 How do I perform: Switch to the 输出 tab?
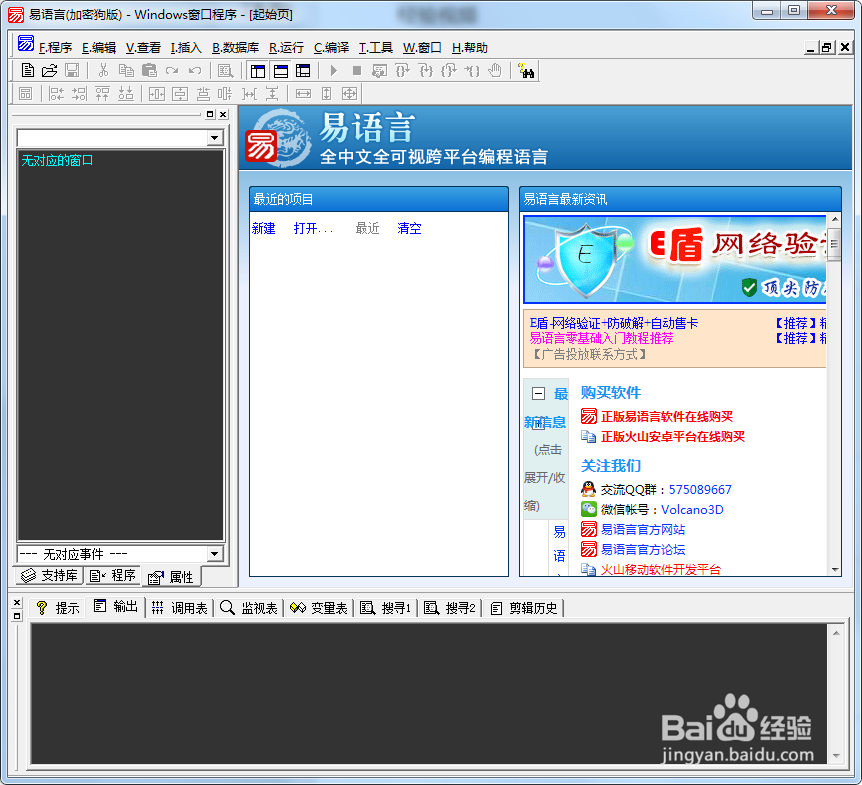(115, 606)
